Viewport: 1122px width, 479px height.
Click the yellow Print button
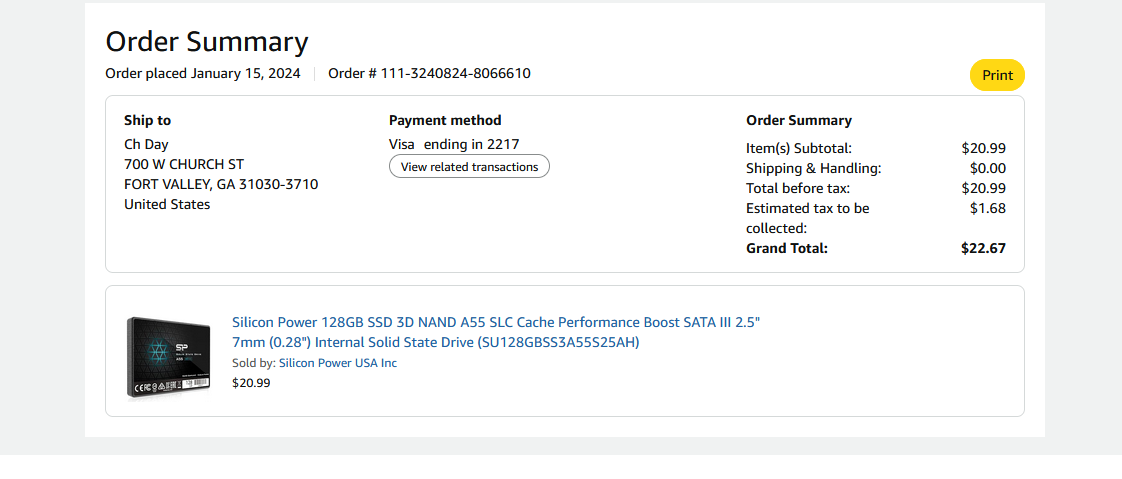click(997, 75)
